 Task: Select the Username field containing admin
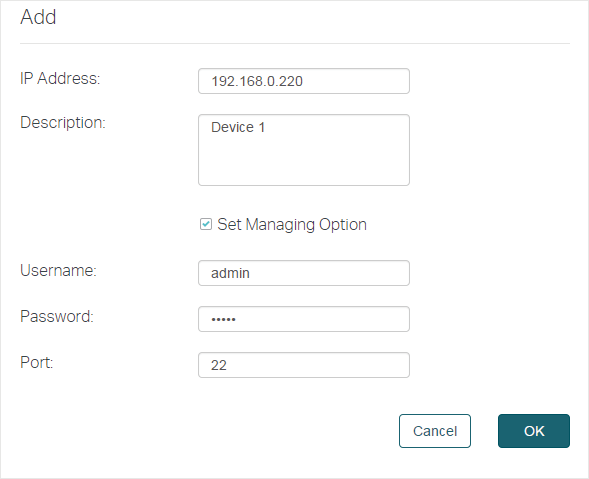pyautogui.click(x=304, y=273)
